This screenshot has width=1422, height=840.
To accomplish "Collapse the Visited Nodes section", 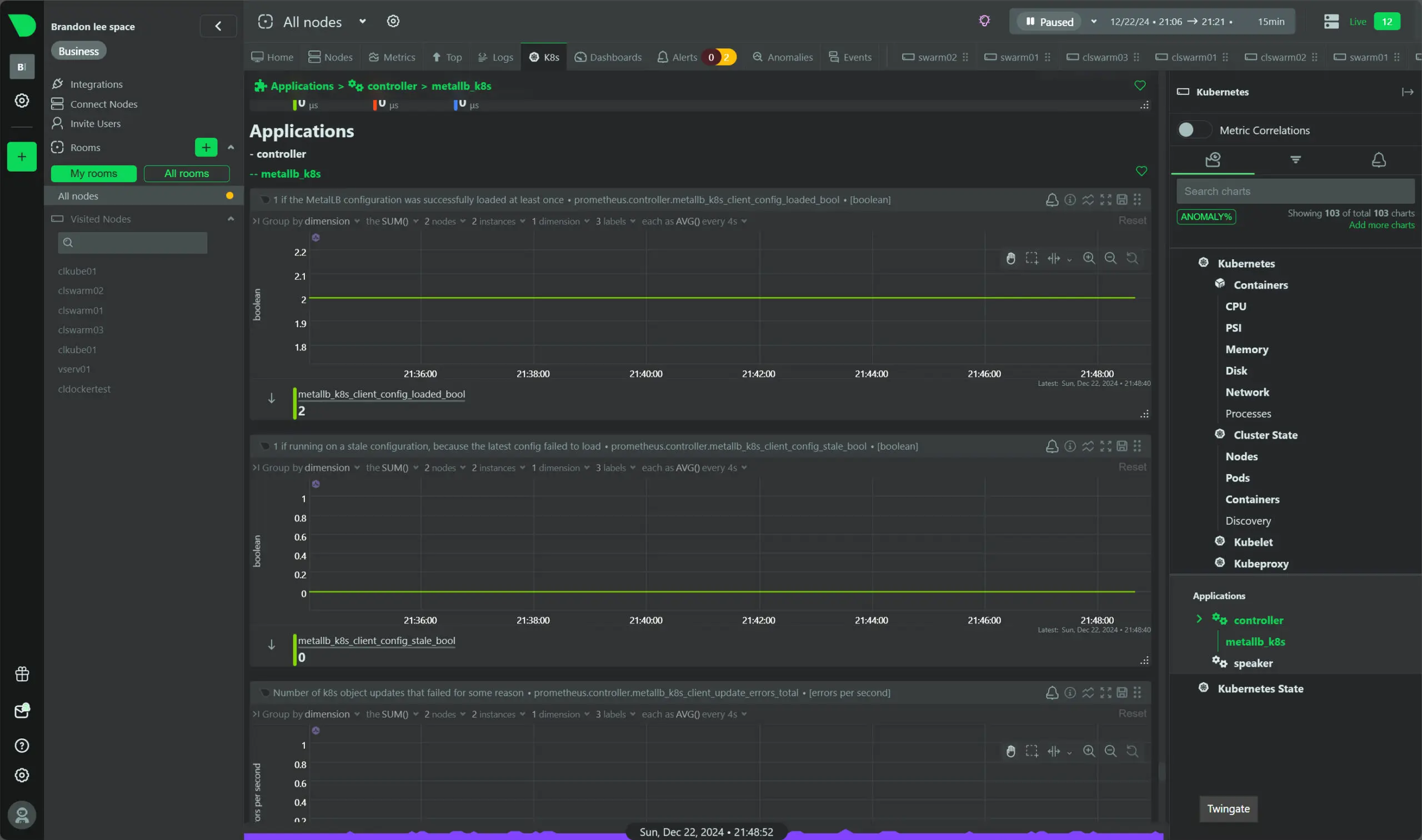I will tap(231, 219).
